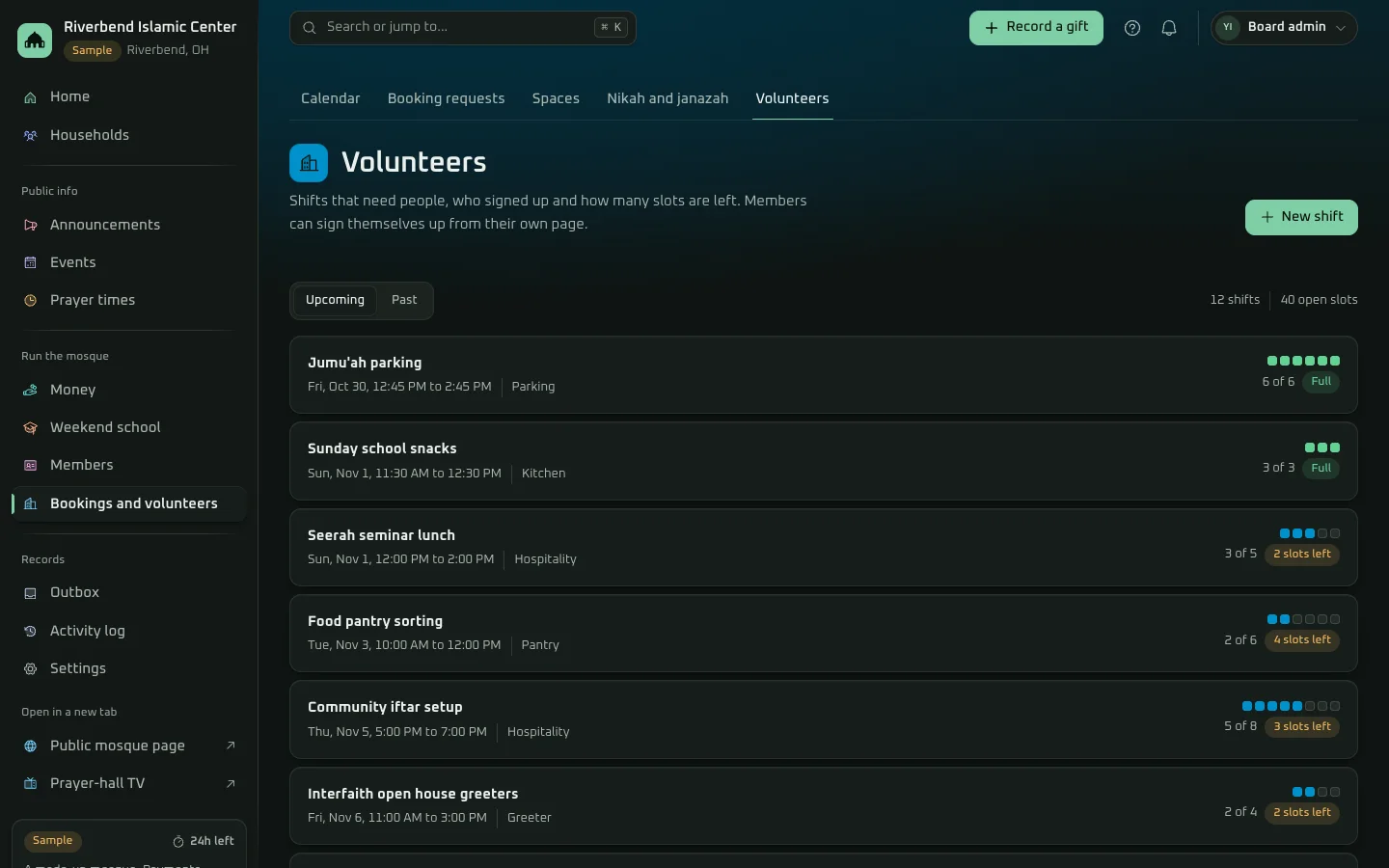Screen dimensions: 1389x868
Task: Open the Calendar tab
Action: (331, 98)
